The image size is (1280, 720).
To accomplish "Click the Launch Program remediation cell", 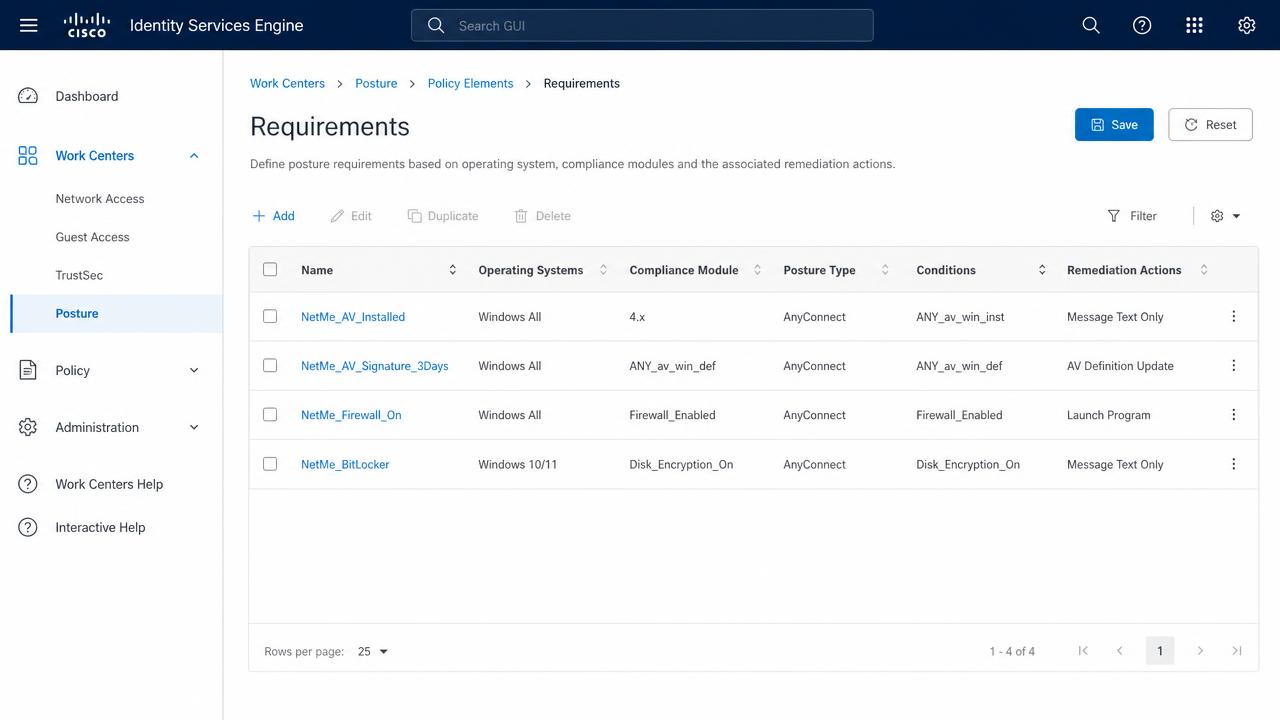I will pos(1109,415).
